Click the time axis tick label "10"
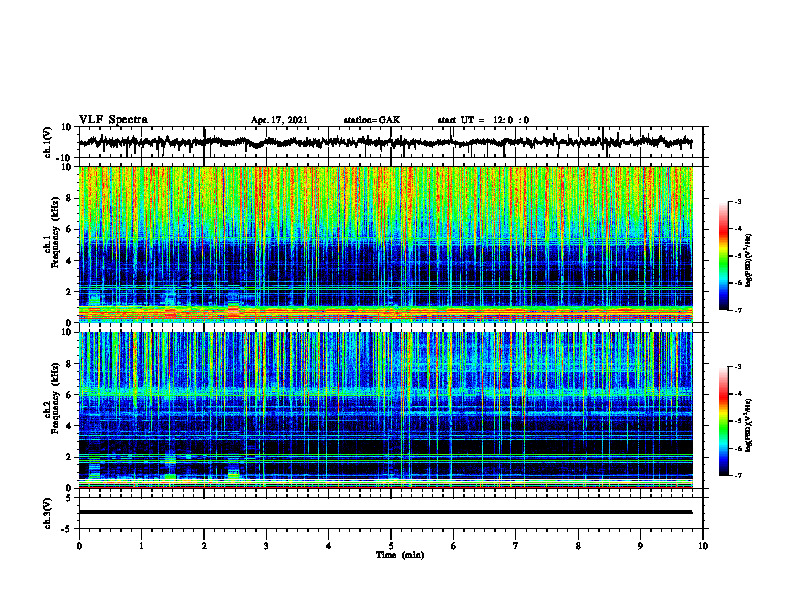The height and width of the screenshot is (612, 792). (703, 546)
